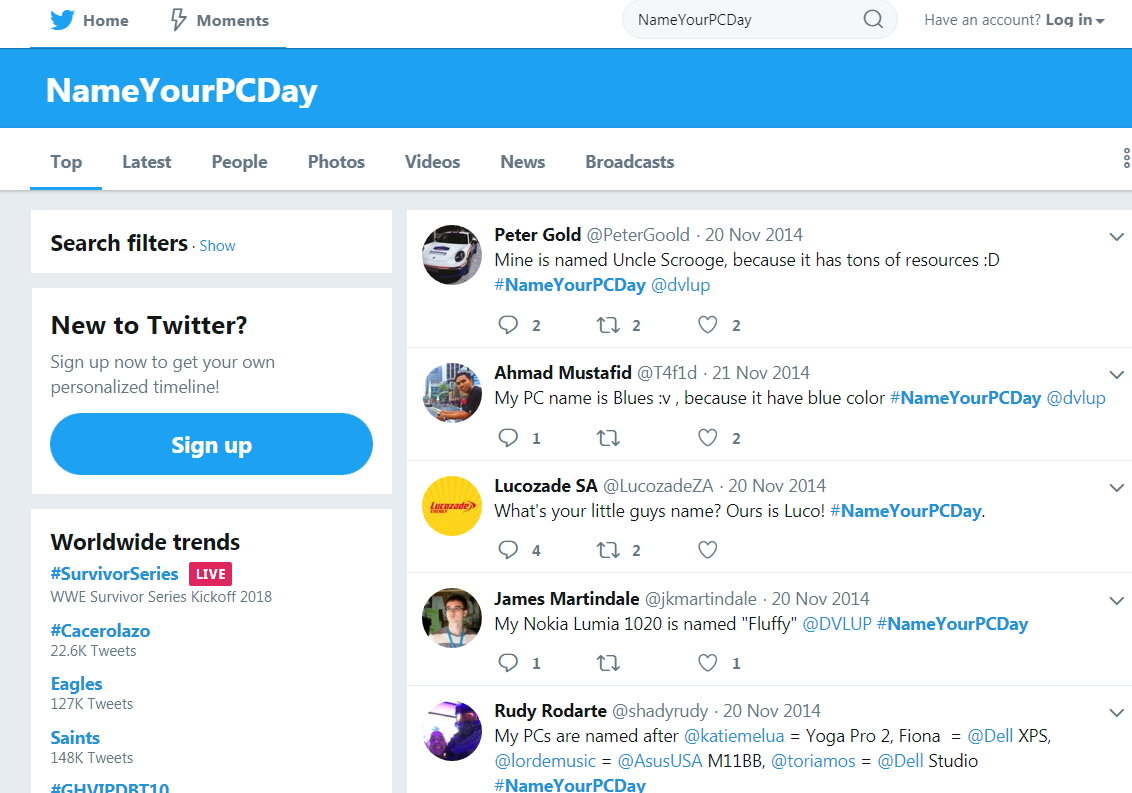Open James Martindale's tweet options chevron

point(1116,601)
